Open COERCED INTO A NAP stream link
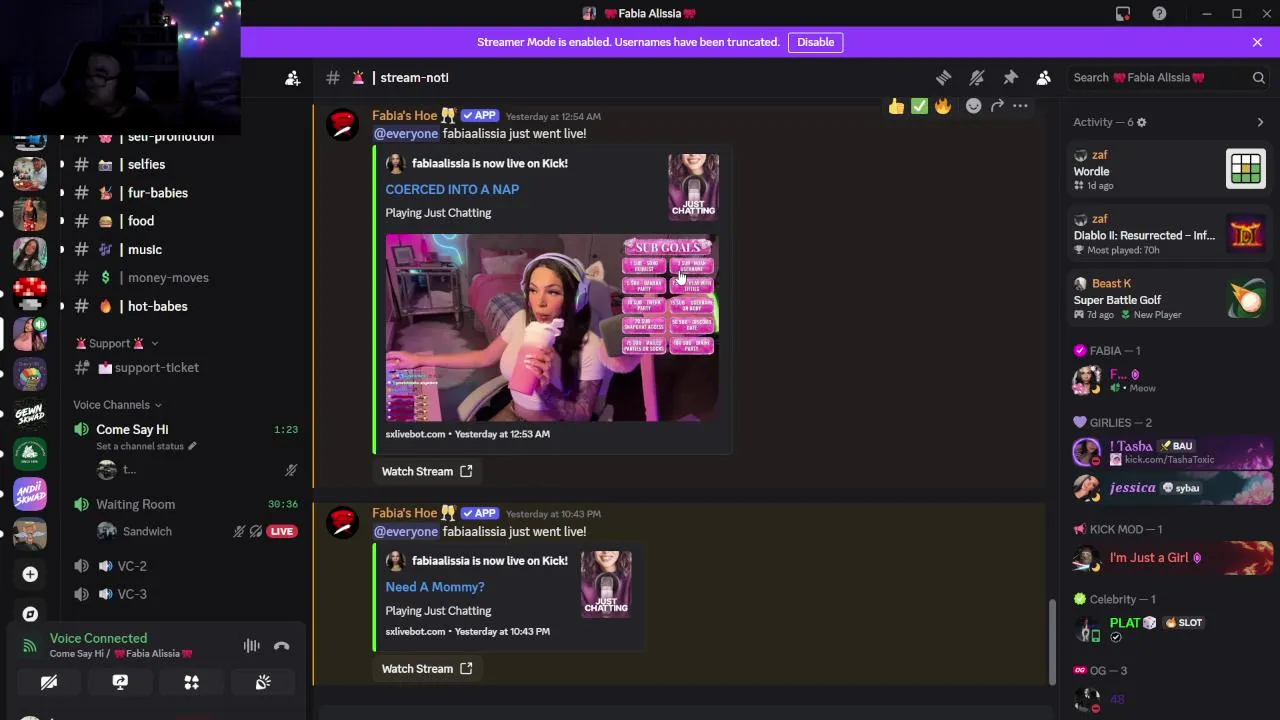The height and width of the screenshot is (720, 1280). click(x=452, y=189)
